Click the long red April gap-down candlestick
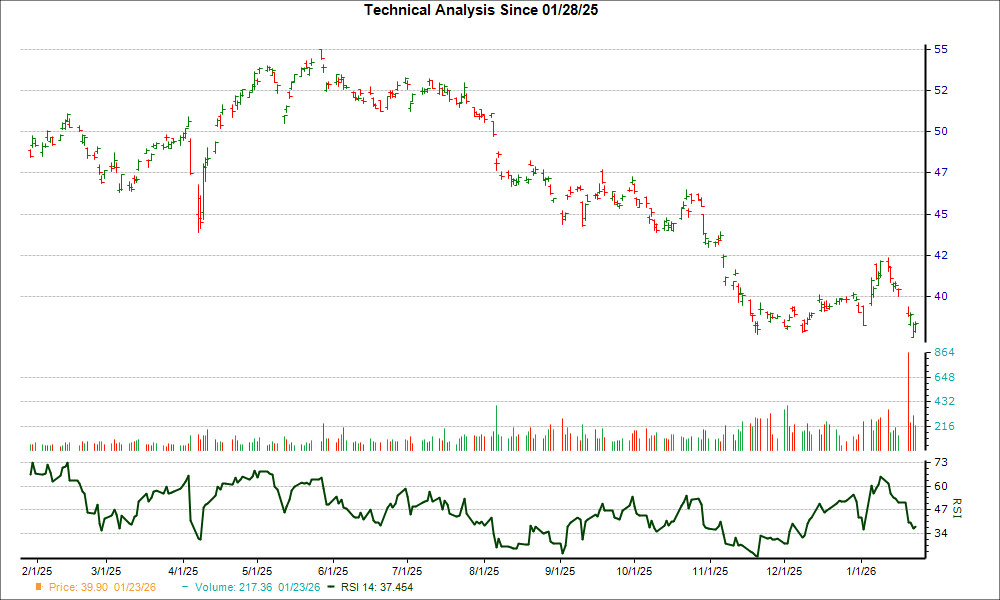This screenshot has height=600, width=1000. 198,205
